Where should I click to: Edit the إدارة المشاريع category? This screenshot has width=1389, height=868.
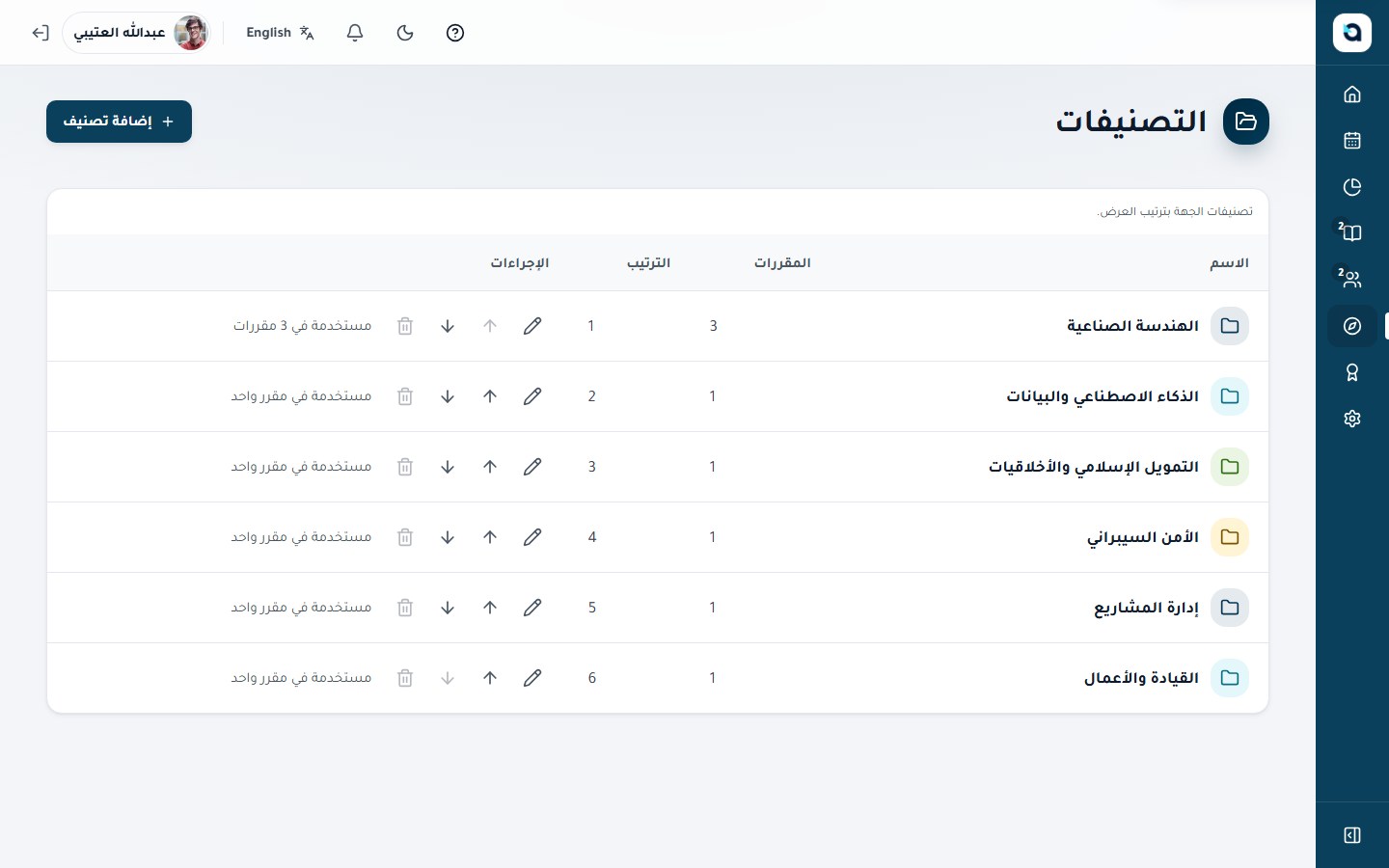532,608
